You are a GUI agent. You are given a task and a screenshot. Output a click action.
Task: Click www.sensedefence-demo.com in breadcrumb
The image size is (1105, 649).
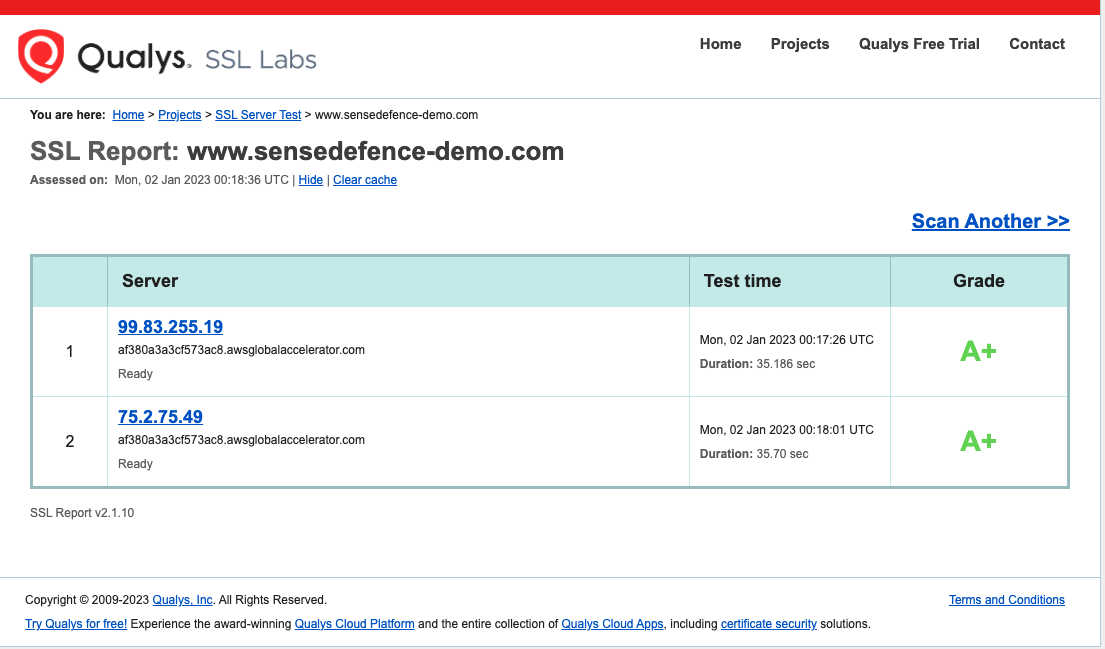(x=396, y=115)
